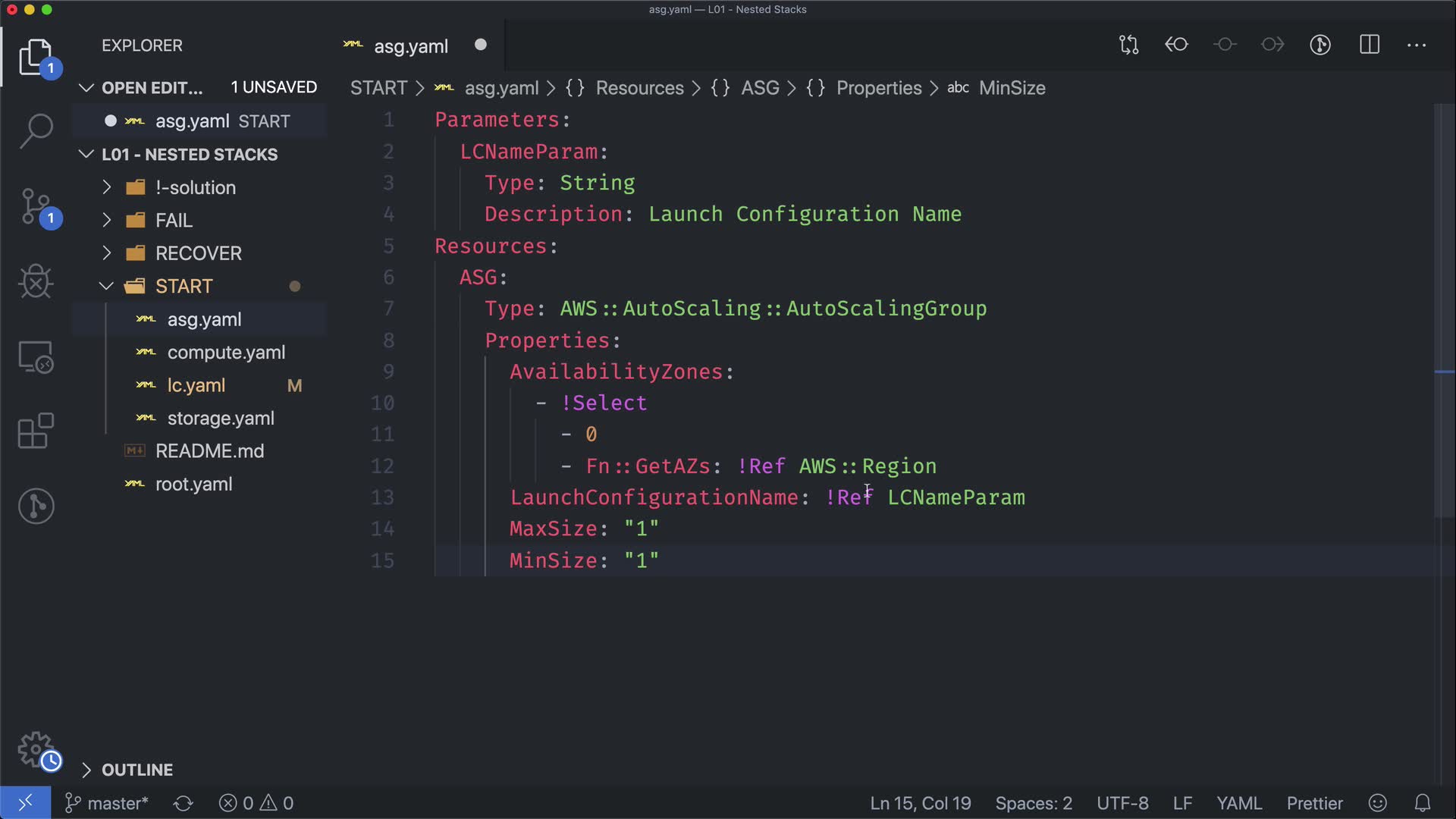Expand the OUTLINE section

tap(136, 770)
